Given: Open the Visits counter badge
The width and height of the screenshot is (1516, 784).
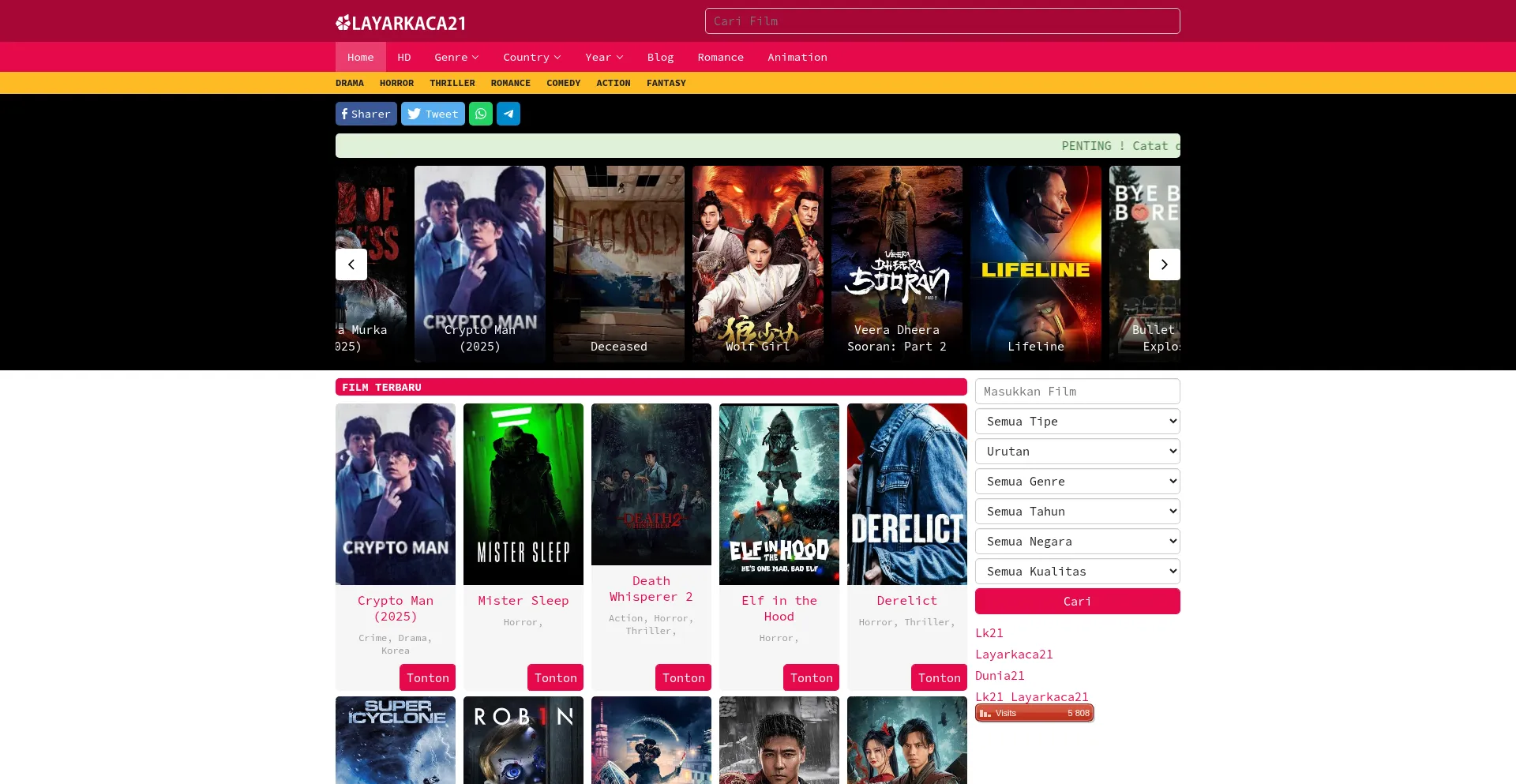Looking at the screenshot, I should coord(1034,713).
